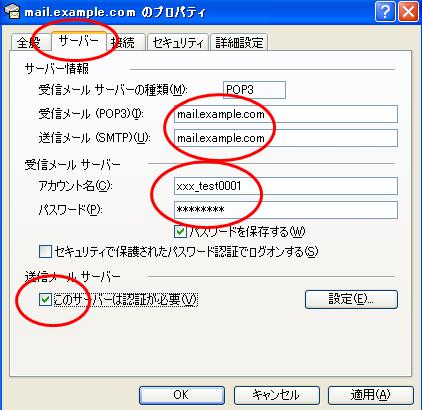Image resolution: width=422 pixels, height=410 pixels.
Task: Click the パスワード input field
Action: point(286,210)
